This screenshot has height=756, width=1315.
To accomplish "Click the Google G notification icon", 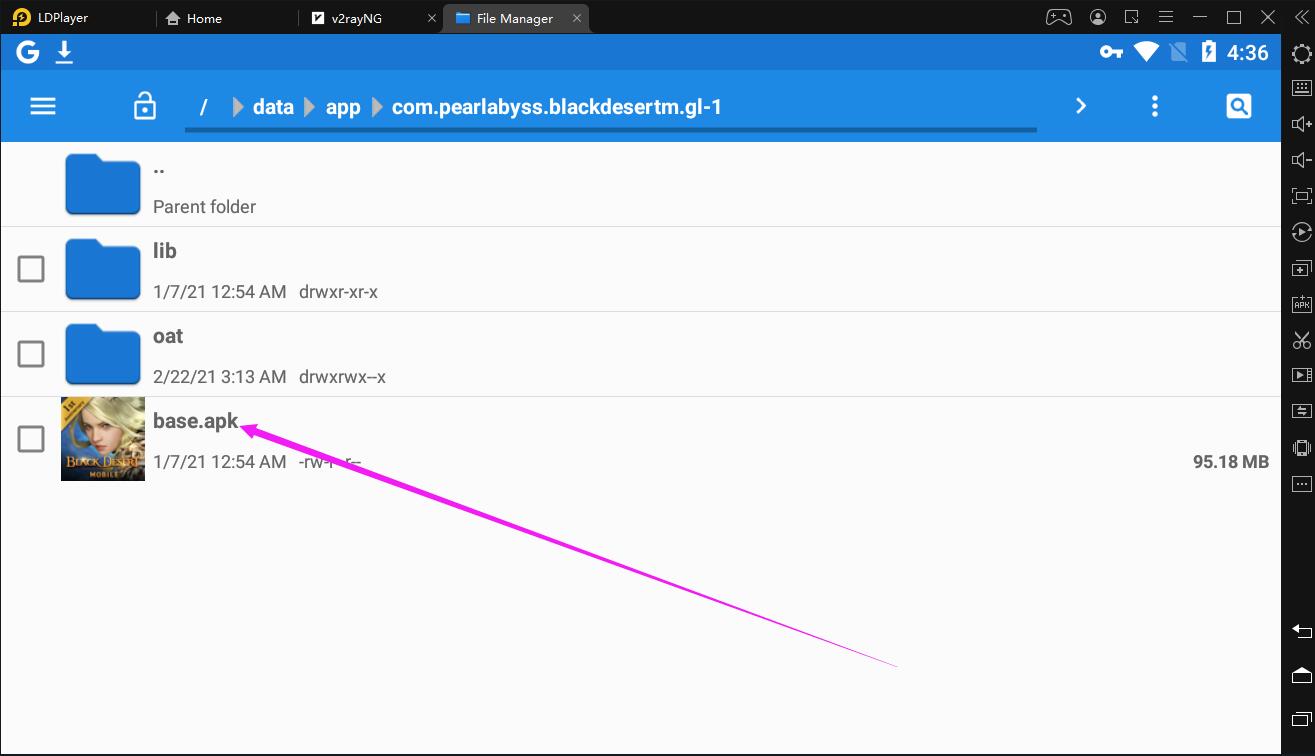I will [28, 52].
